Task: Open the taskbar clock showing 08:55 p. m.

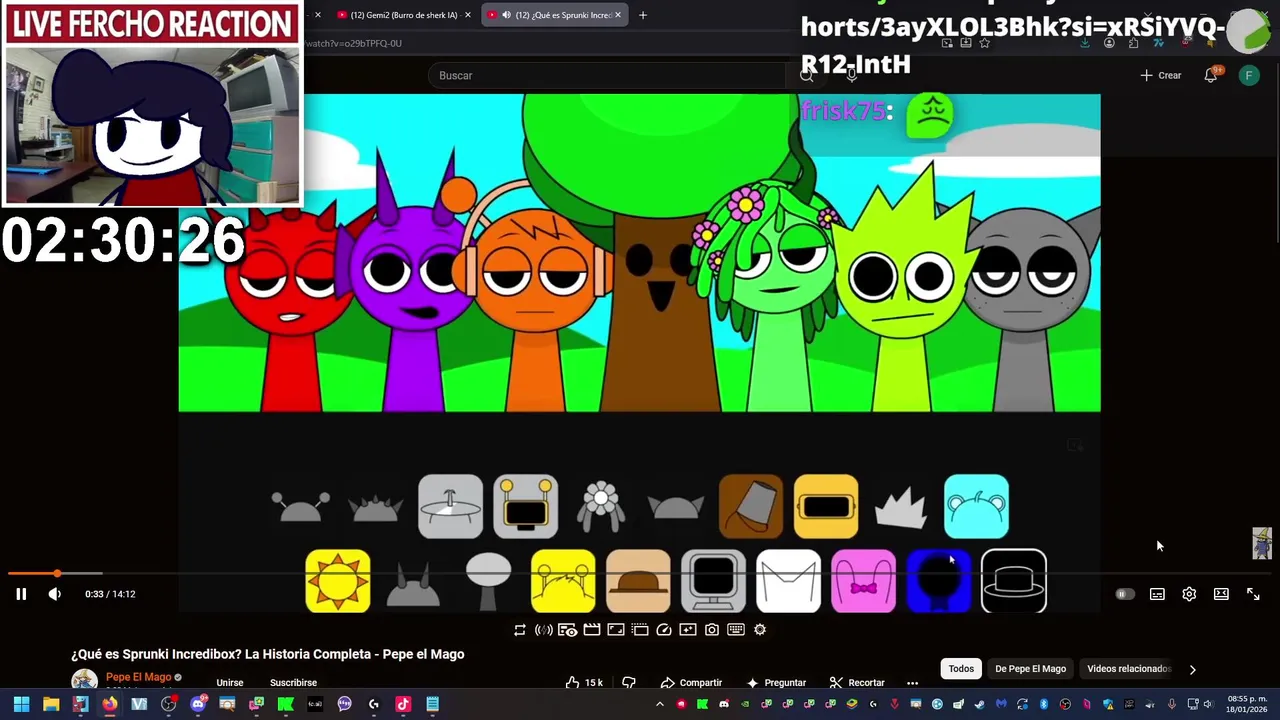Action: coord(1247,704)
